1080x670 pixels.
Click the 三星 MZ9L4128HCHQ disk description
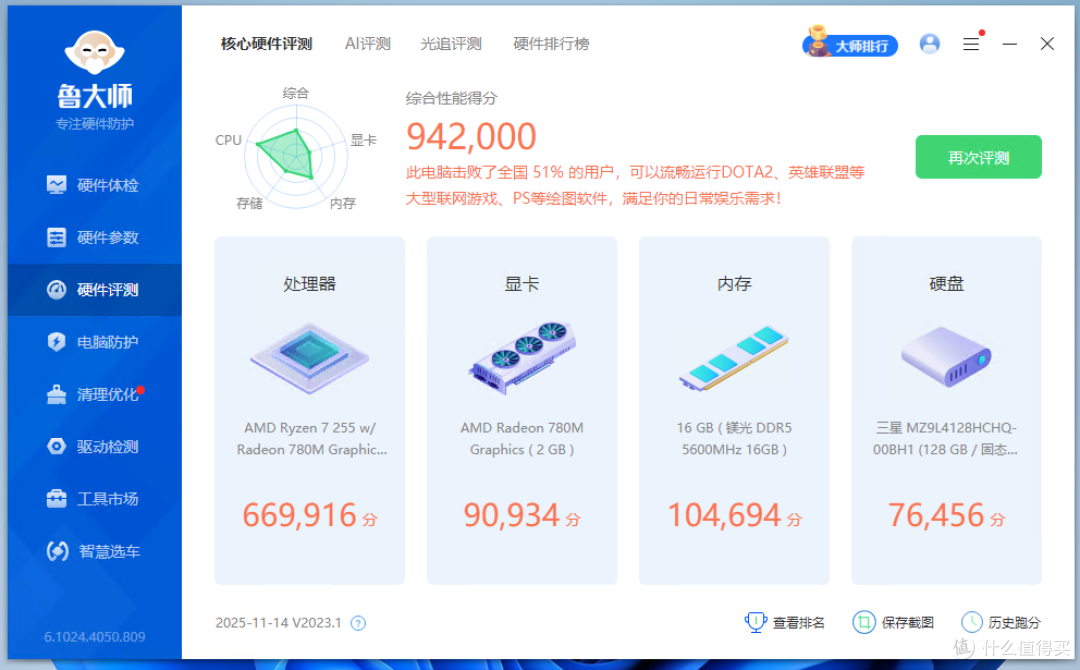click(x=946, y=439)
